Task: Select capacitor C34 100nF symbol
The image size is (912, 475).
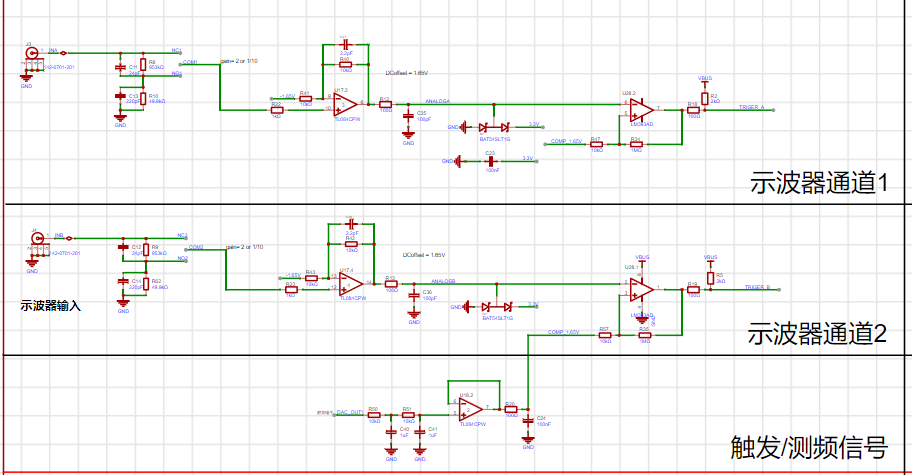Action: [528, 421]
